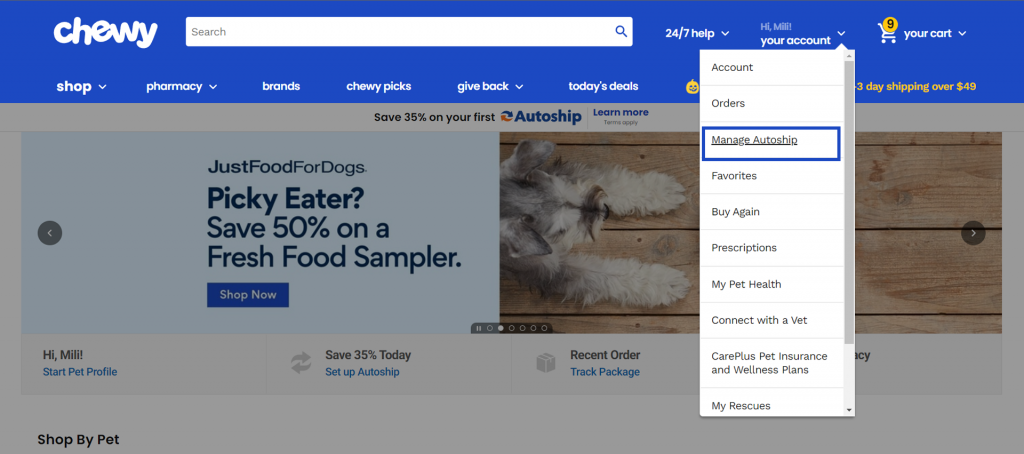Click the Autoship logo in promo banner

tap(541, 117)
